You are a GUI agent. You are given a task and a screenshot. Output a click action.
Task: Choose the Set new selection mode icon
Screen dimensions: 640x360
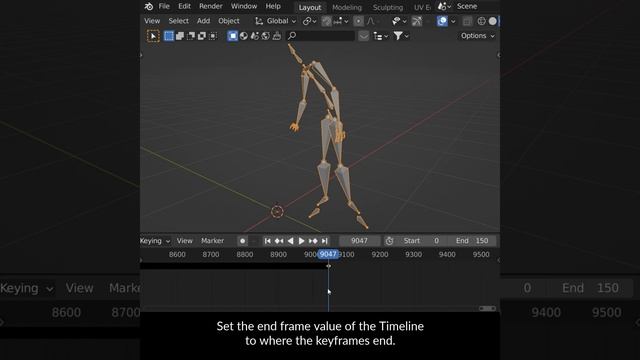(169, 36)
